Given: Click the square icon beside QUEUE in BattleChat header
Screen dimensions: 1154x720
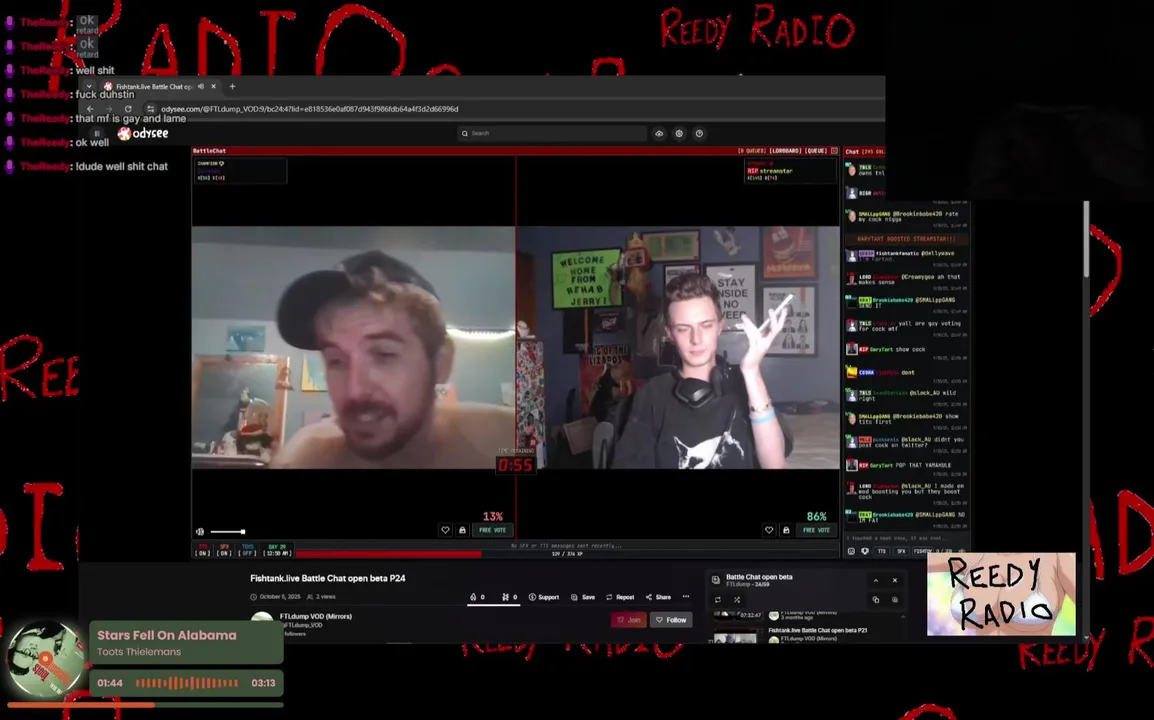Looking at the screenshot, I should pos(834,151).
